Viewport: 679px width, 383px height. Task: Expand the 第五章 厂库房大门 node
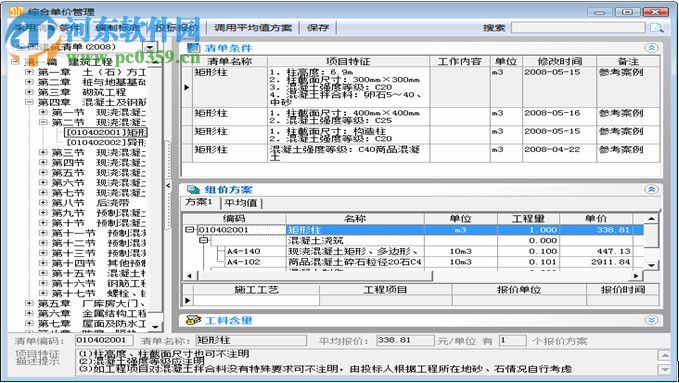tap(29, 303)
